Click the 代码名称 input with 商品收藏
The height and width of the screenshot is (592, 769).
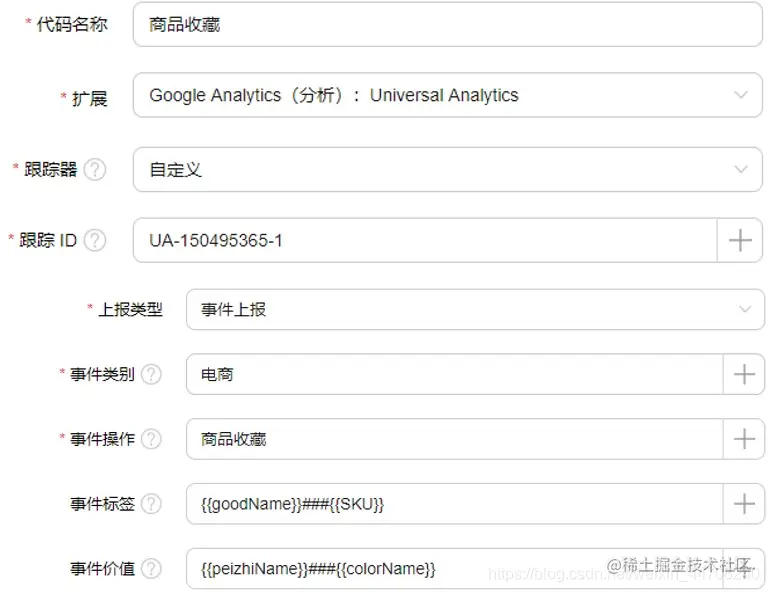coord(447,25)
